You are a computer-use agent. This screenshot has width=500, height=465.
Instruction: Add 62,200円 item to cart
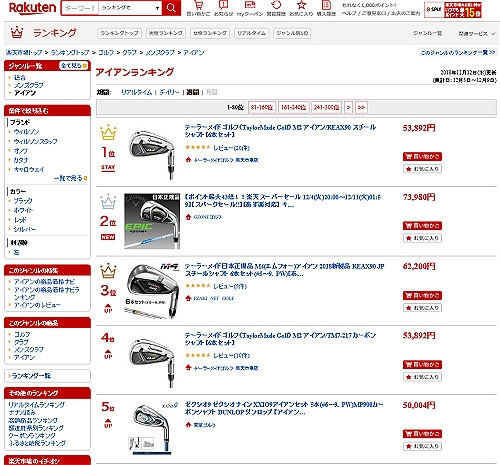coord(422,295)
